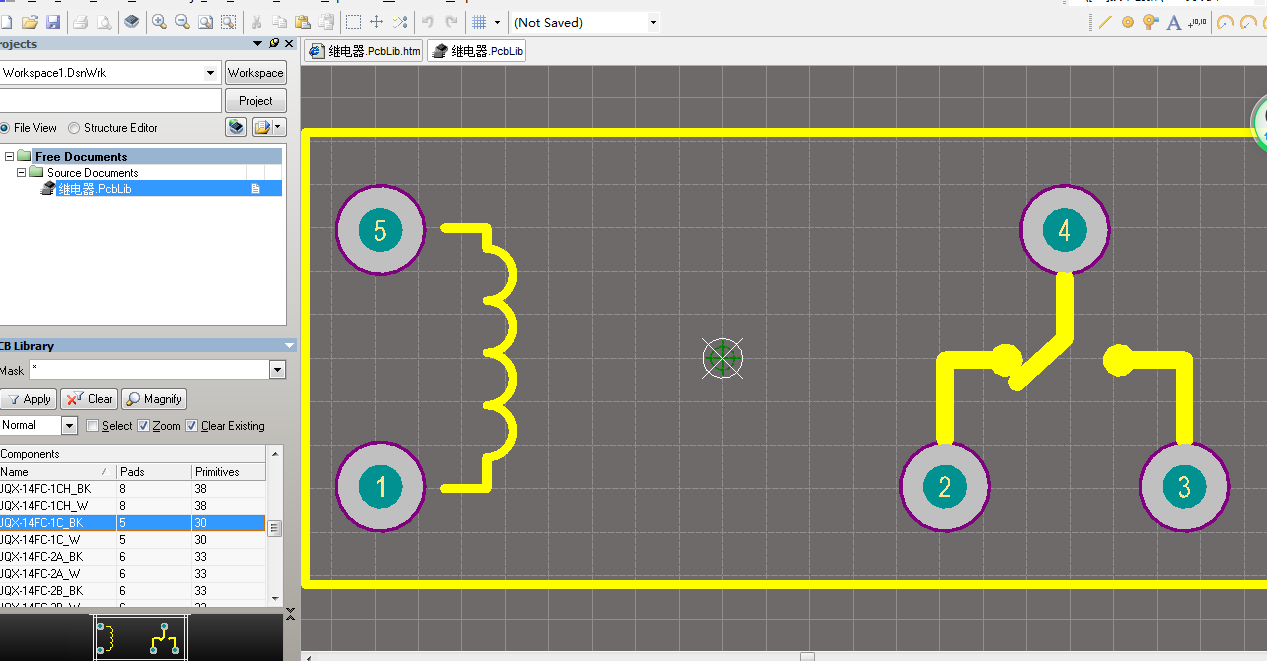Click the Fit Document zoom icon
The width and height of the screenshot is (1267, 661).
click(x=206, y=22)
